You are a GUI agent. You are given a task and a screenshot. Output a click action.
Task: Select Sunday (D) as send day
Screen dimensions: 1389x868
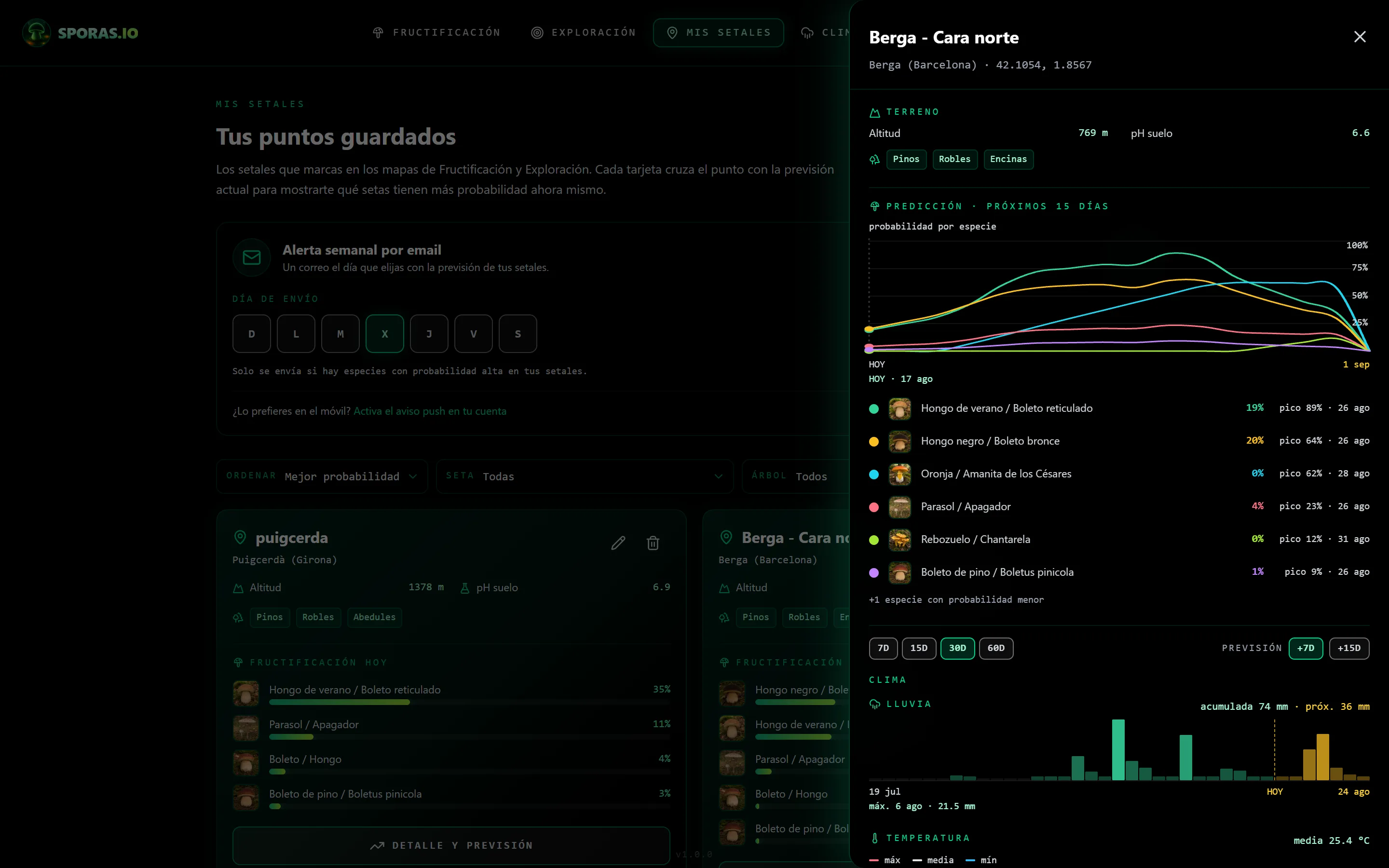(251, 334)
